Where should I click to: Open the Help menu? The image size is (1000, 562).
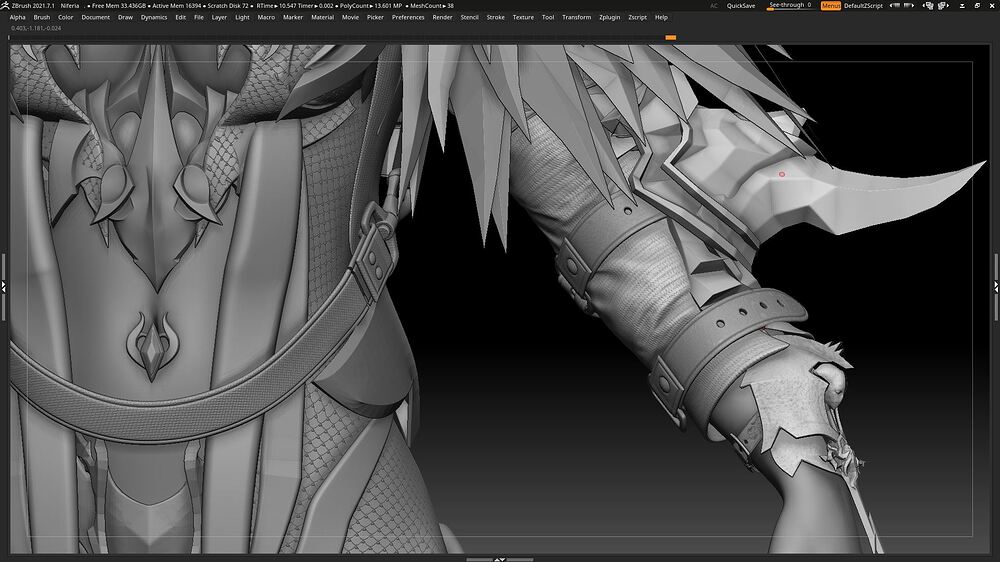(x=661, y=17)
